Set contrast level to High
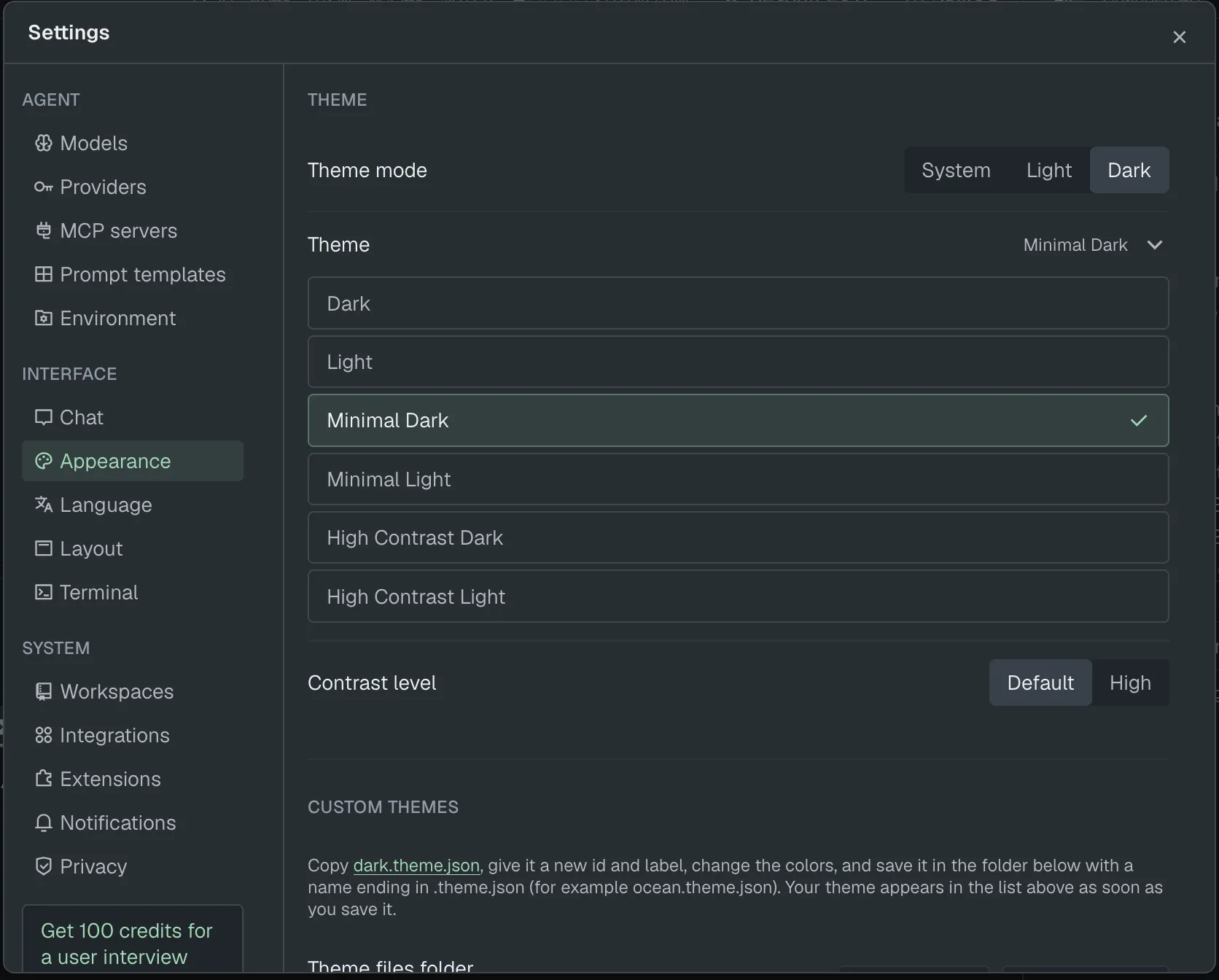Viewport: 1219px width, 980px height. [1130, 682]
